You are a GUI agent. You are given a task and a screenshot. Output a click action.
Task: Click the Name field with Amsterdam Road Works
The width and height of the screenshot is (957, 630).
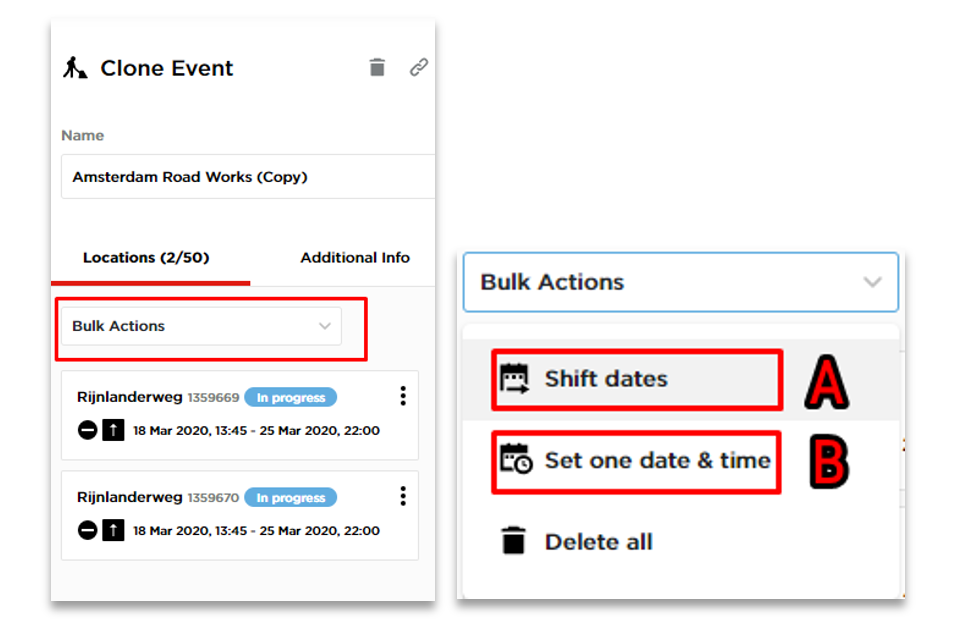pos(248,176)
